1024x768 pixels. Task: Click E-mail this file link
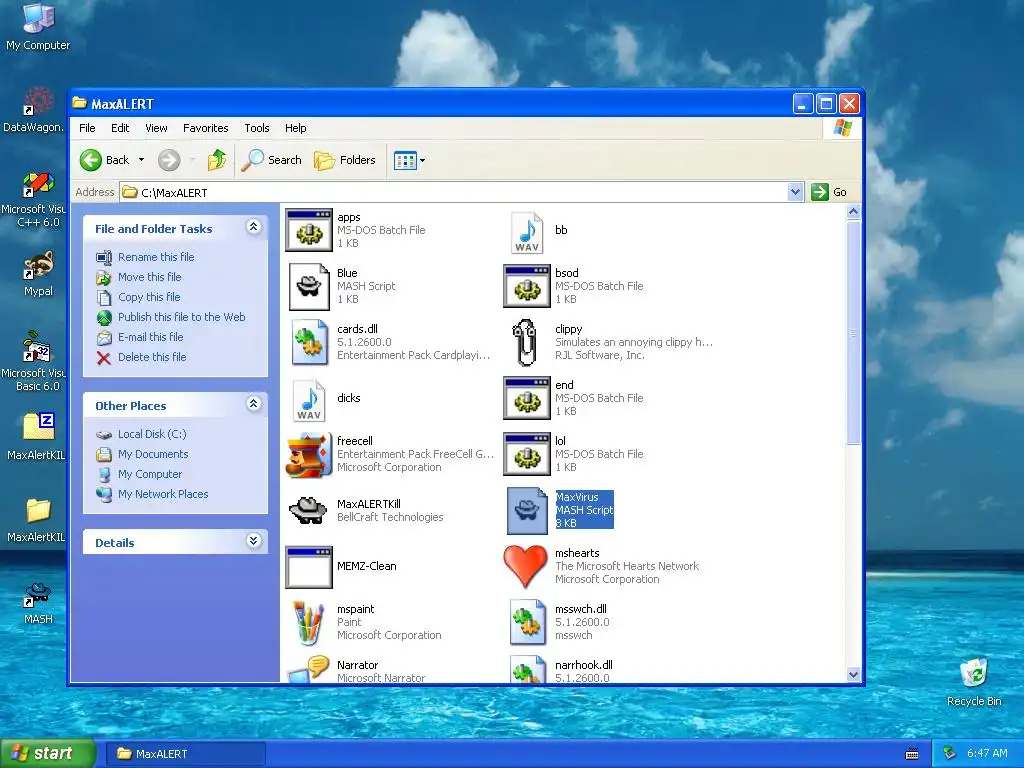(x=150, y=337)
